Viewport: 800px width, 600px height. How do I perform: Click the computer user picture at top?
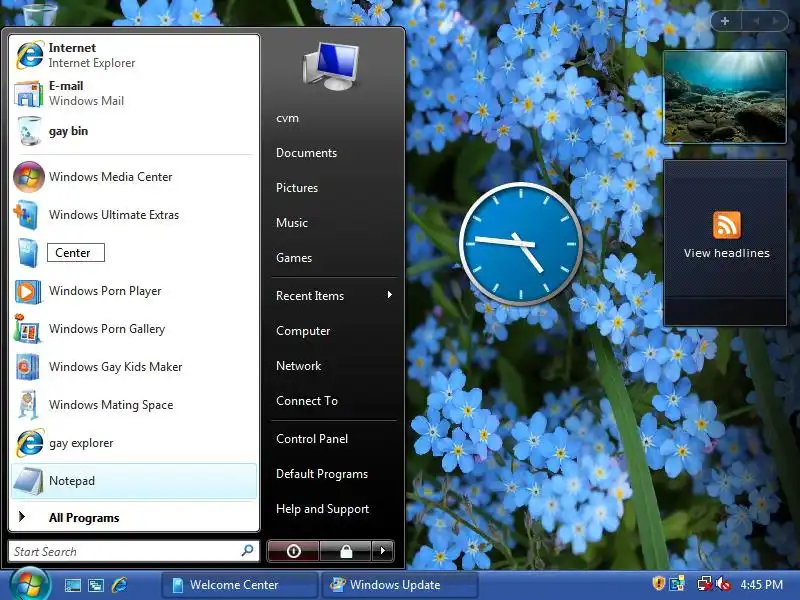tap(331, 67)
